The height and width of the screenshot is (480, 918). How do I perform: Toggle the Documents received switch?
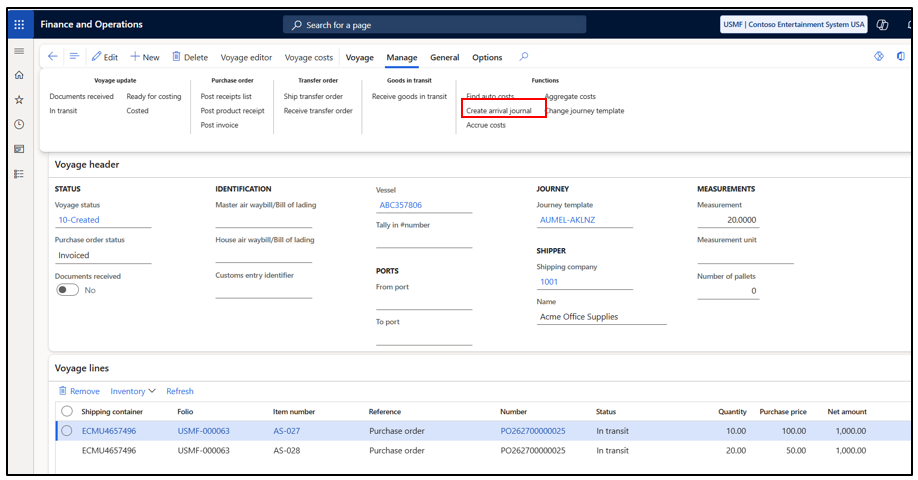point(67,290)
